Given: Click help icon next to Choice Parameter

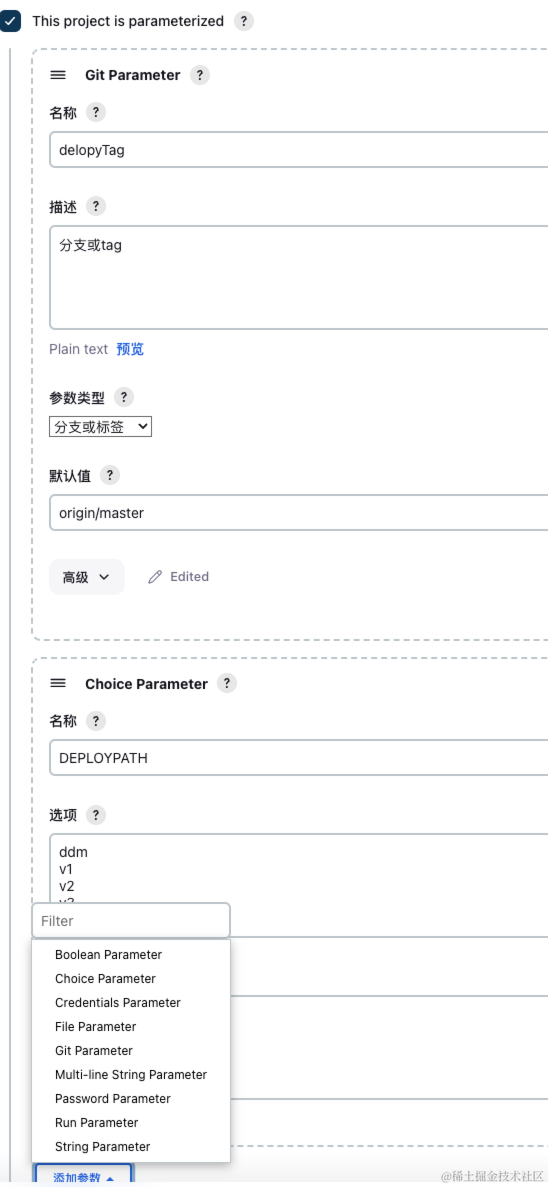Looking at the screenshot, I should 226,683.
